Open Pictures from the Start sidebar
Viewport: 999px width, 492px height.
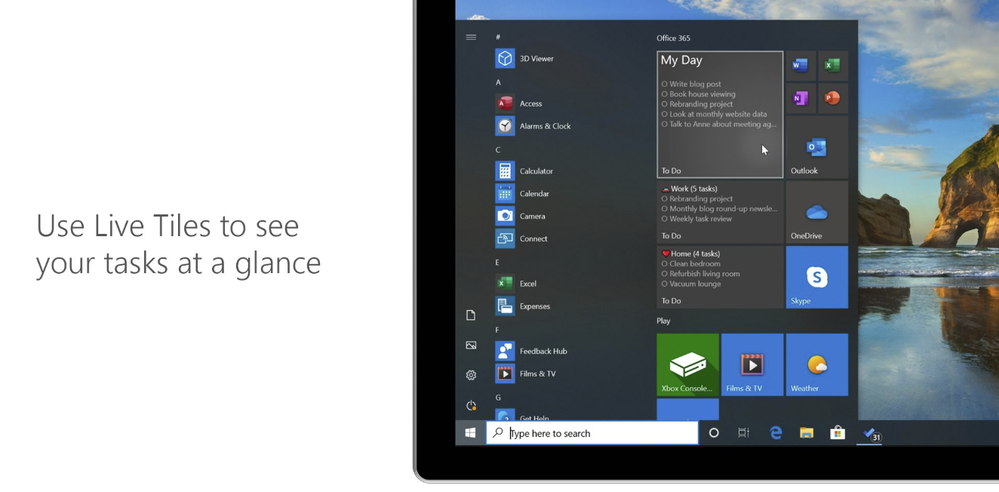pos(471,345)
